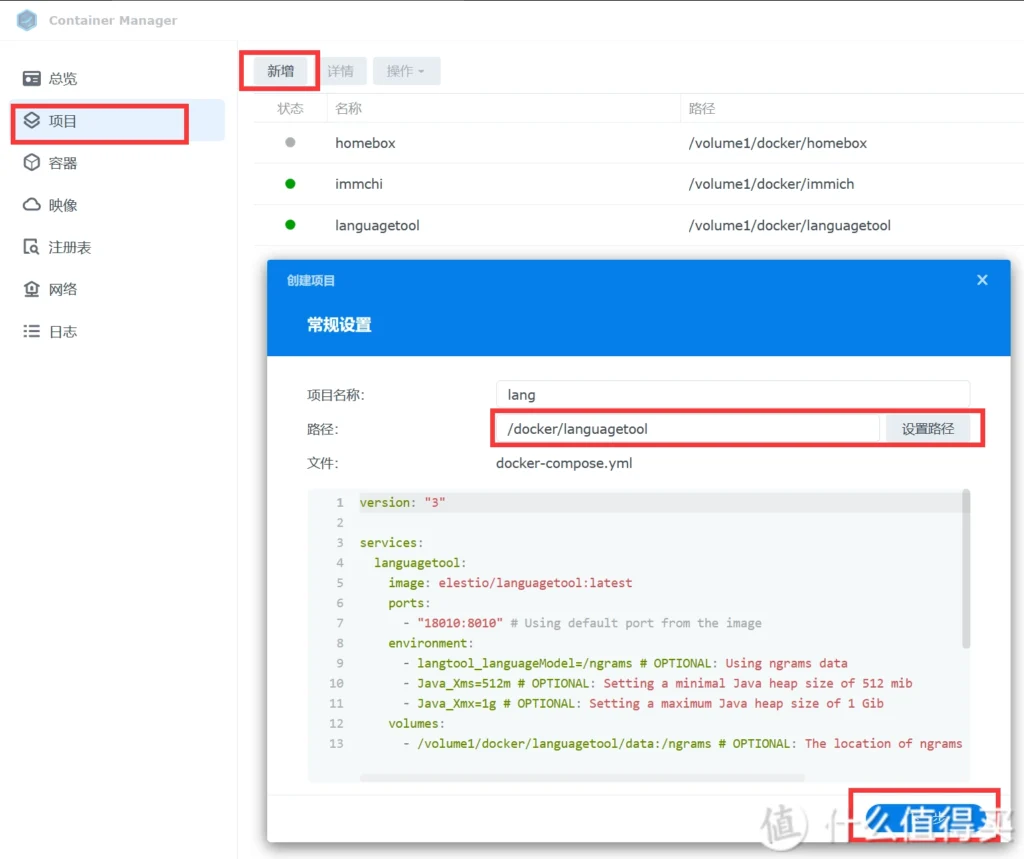Viewport: 1024px width, 859px height.
Task: Click the Container Manager app icon
Action: 27,20
